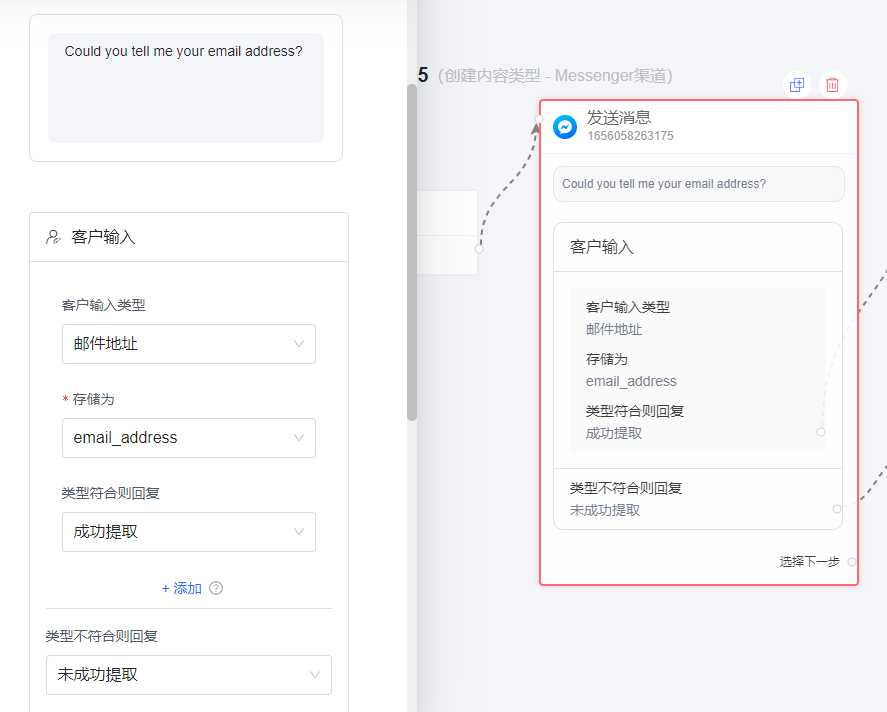Click the 类型不符合则回复 label in node card

pos(626,488)
